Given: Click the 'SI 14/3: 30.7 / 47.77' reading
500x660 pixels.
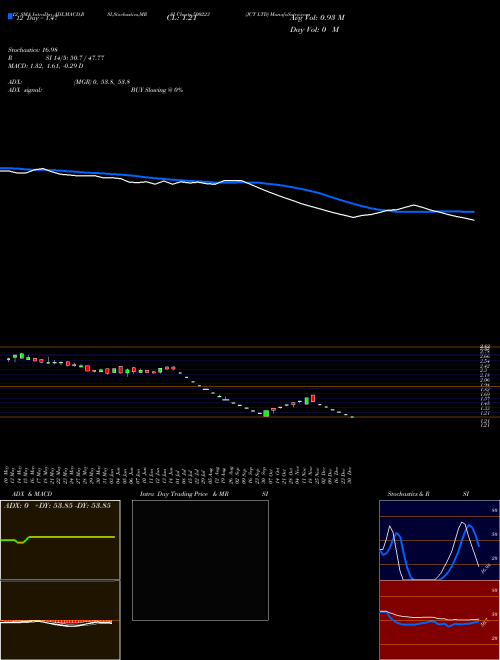Looking at the screenshot, I should (75, 58).
